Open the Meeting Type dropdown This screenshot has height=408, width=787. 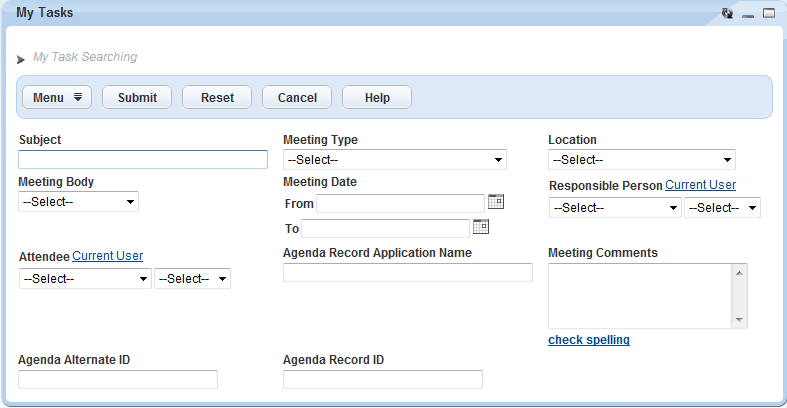coord(395,160)
